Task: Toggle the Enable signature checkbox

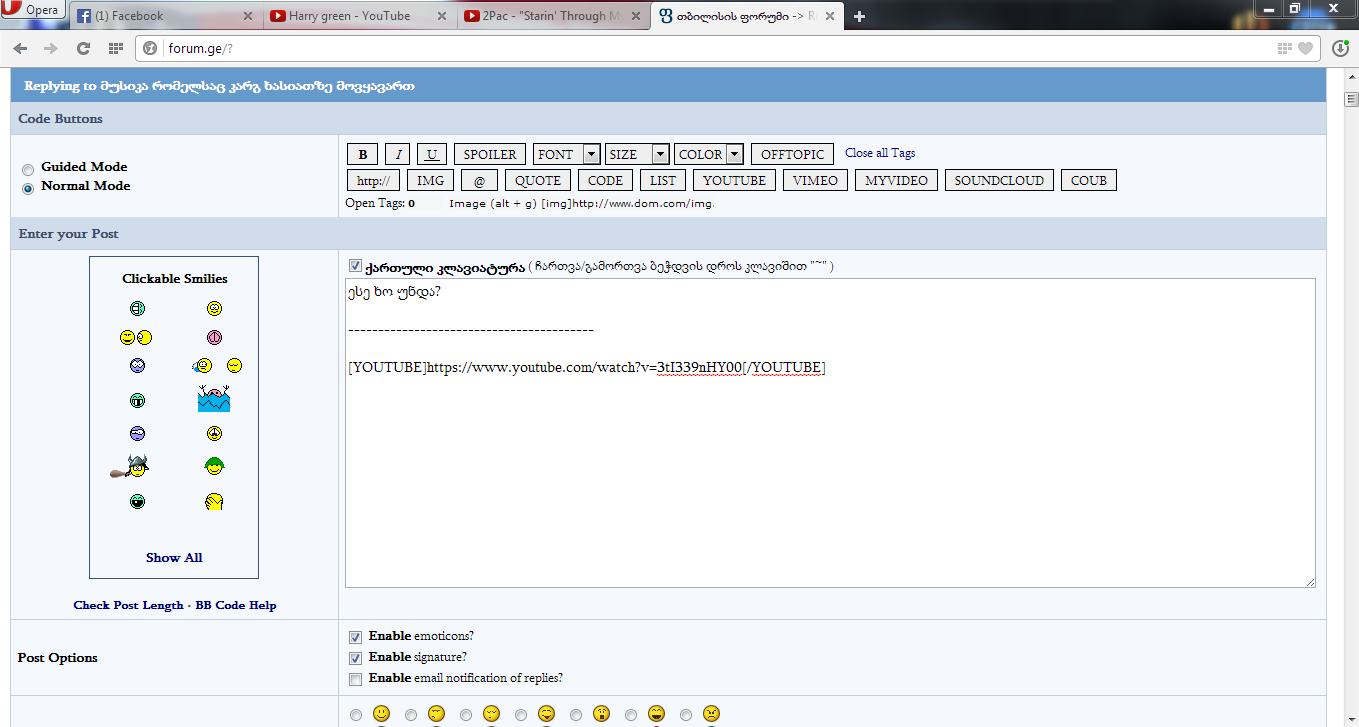Action: click(355, 658)
